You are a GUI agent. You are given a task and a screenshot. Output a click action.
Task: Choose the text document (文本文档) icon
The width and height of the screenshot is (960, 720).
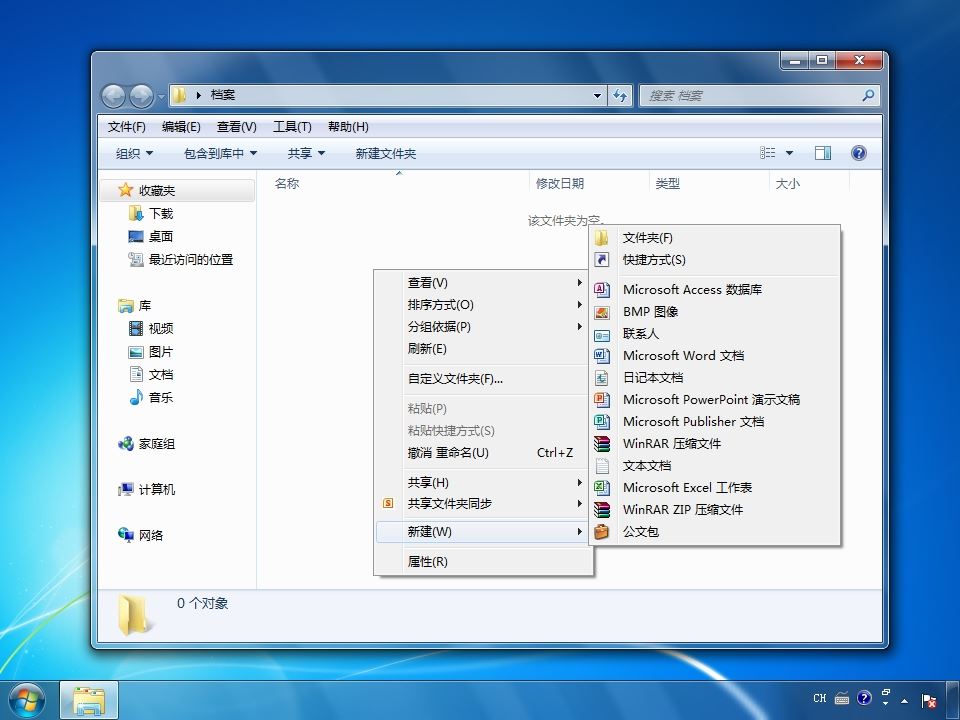(602, 466)
